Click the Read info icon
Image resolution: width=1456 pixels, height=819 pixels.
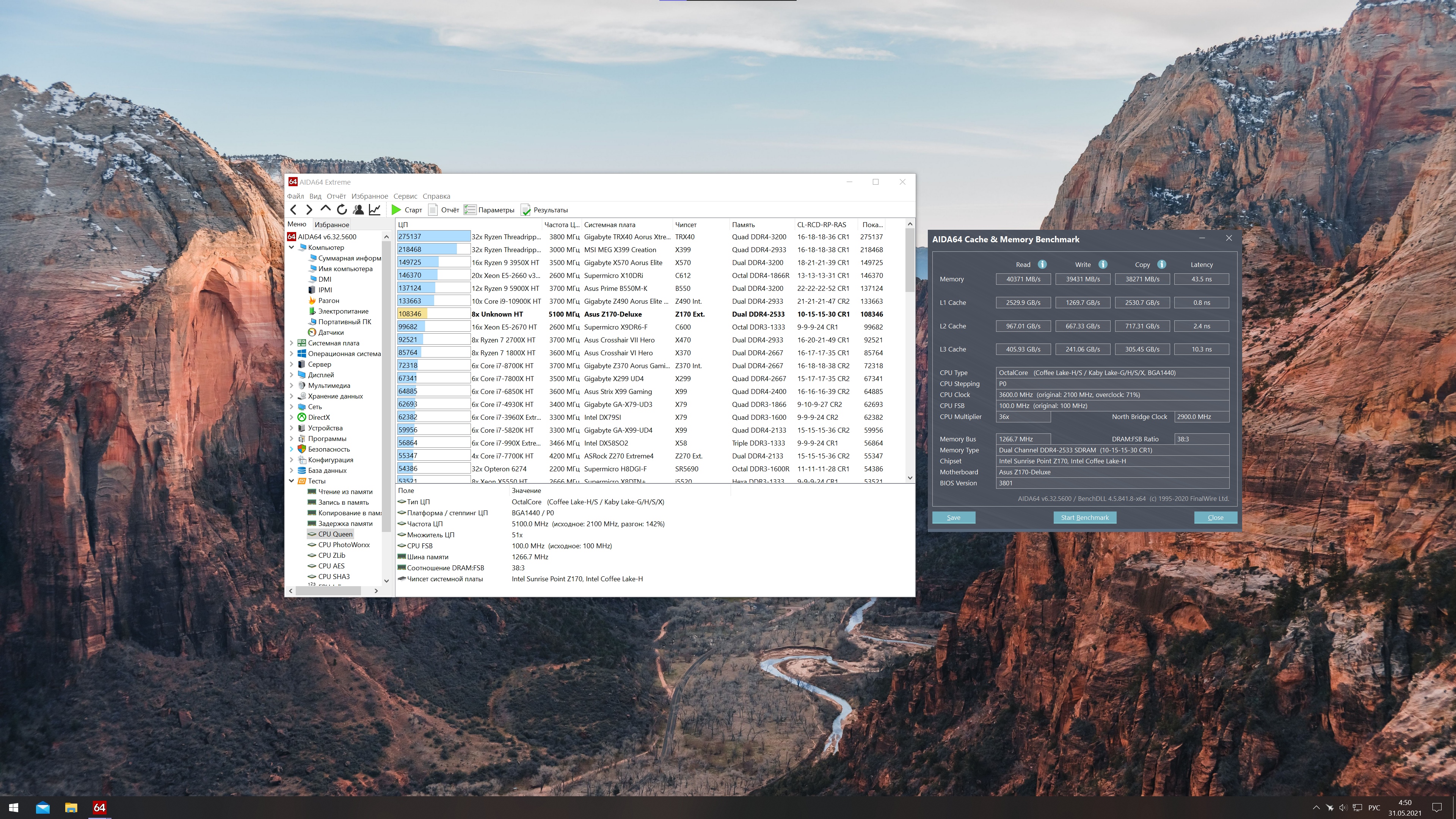coord(1042,265)
